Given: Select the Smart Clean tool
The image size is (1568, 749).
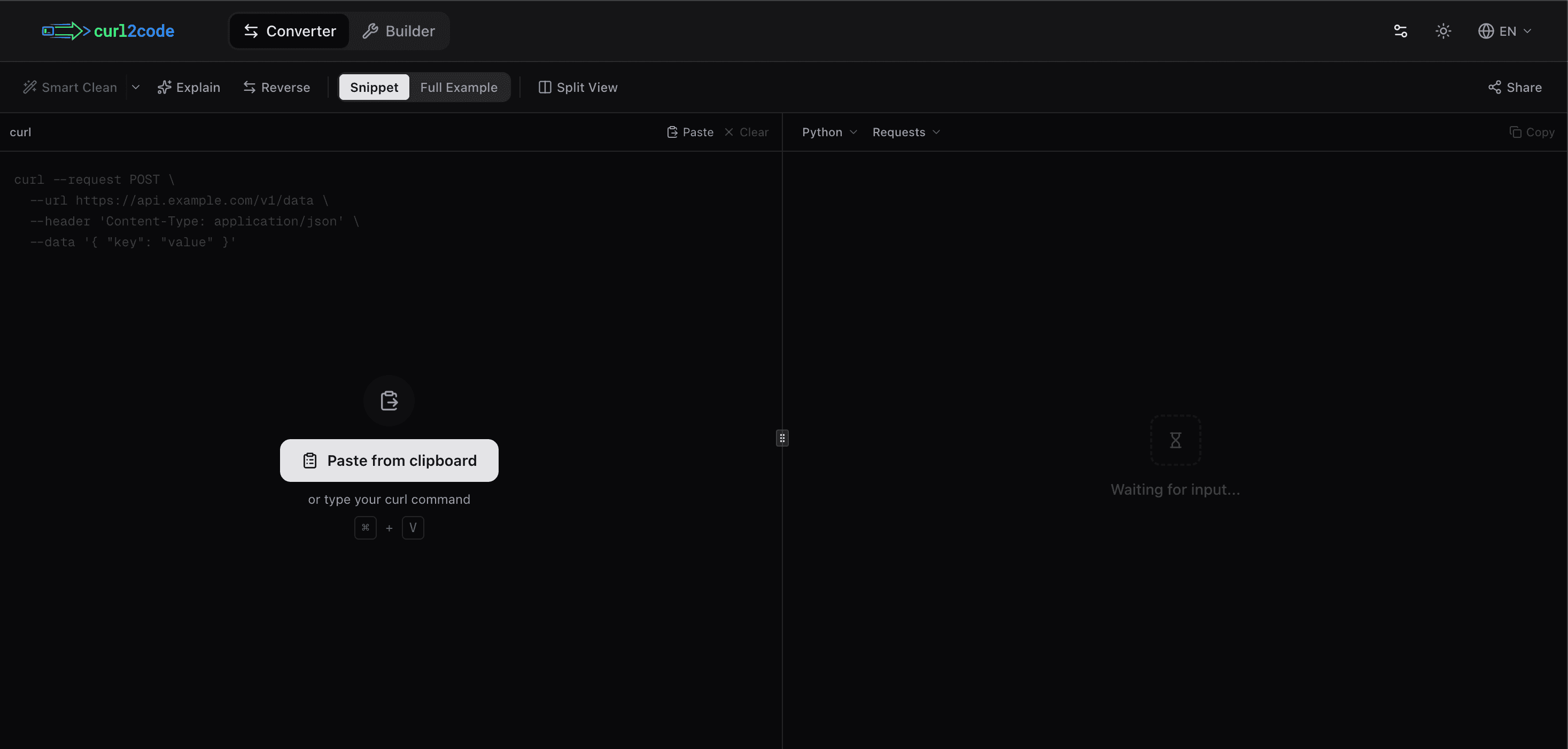Looking at the screenshot, I should point(69,87).
